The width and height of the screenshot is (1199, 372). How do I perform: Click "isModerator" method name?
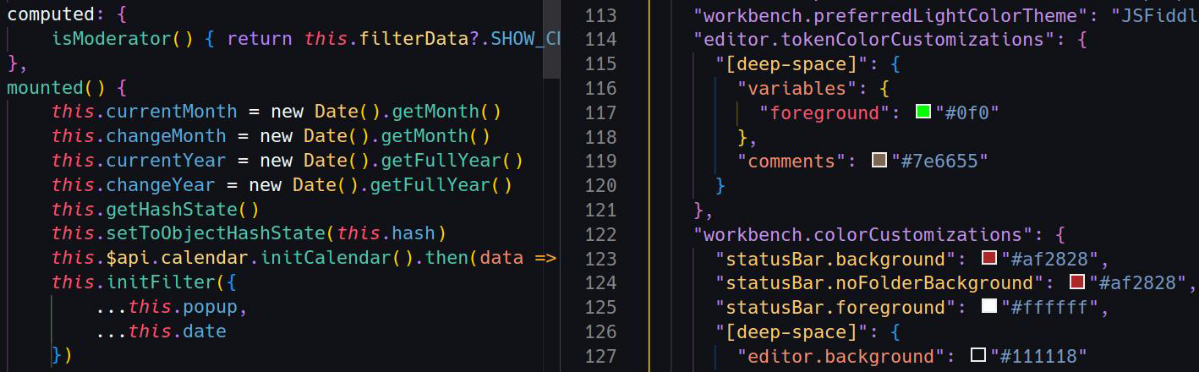pyautogui.click(x=112, y=38)
